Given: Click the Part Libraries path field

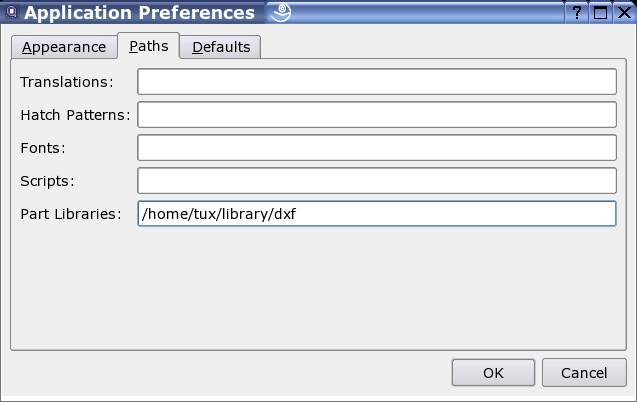Looking at the screenshot, I should pos(376,214).
